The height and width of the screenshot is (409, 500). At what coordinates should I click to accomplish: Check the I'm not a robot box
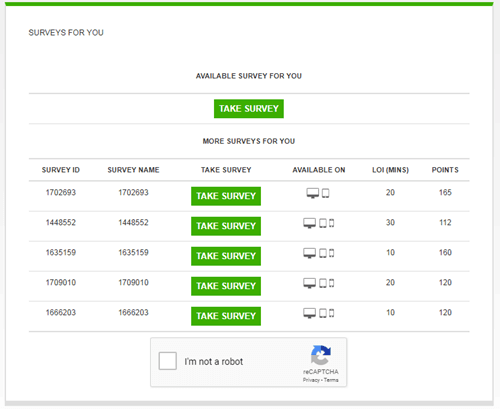(168, 361)
